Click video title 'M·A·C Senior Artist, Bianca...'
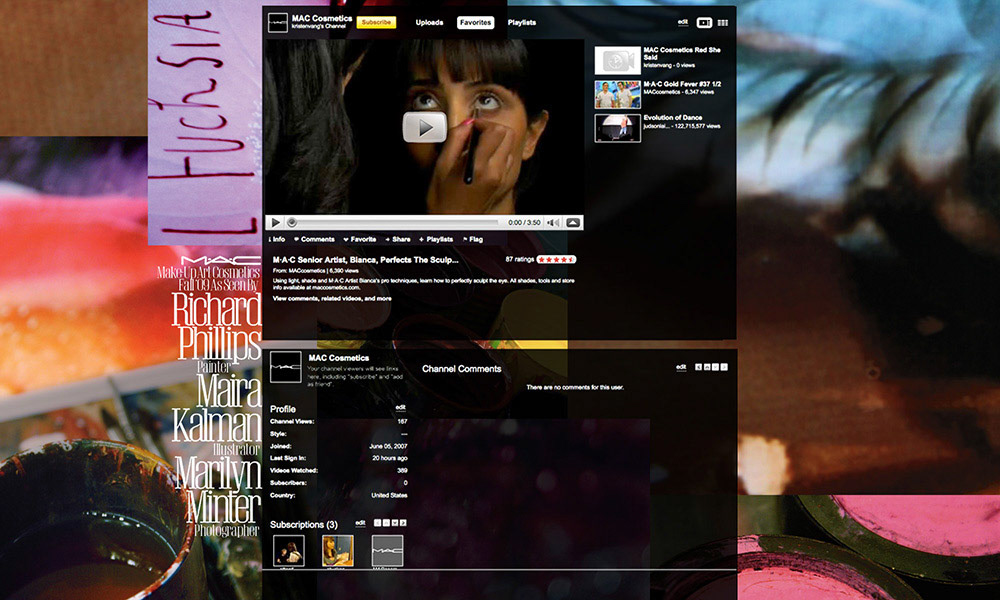The width and height of the screenshot is (1000, 600). click(365, 260)
